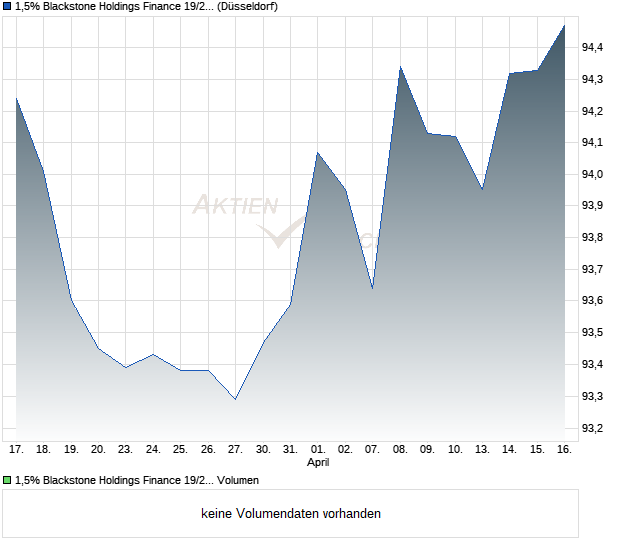Image resolution: width=620 pixels, height=546 pixels.
Task: Click the line's starting point on the 17th
Action: (16, 98)
